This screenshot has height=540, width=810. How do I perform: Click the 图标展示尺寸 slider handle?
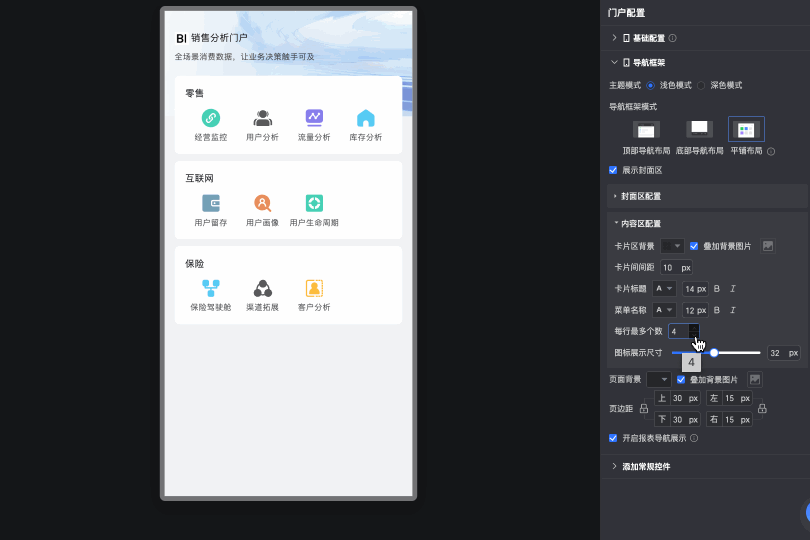(714, 353)
